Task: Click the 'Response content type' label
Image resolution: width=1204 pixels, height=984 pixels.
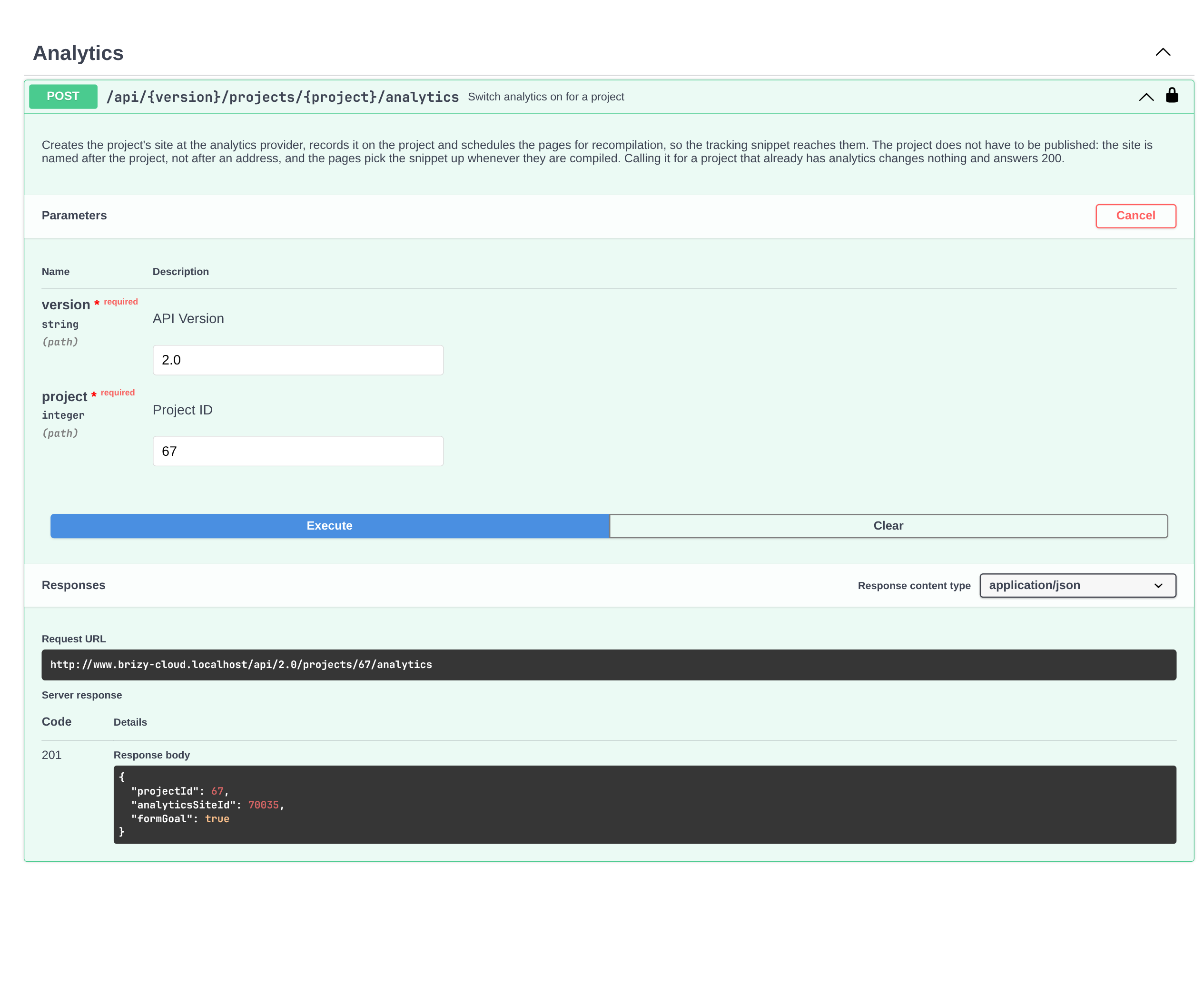Action: click(x=914, y=586)
